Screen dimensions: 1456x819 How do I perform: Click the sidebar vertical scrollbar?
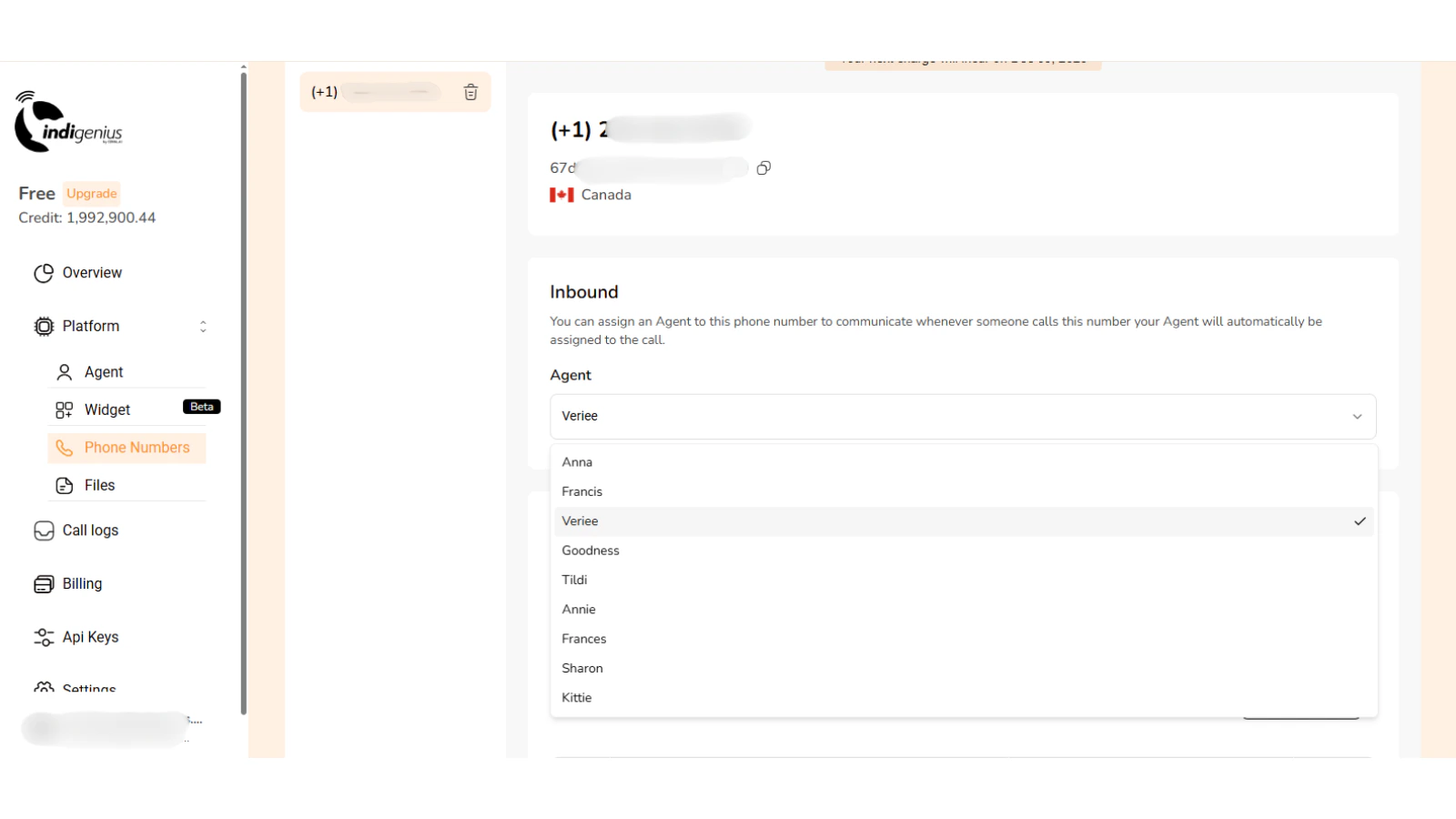click(243, 391)
